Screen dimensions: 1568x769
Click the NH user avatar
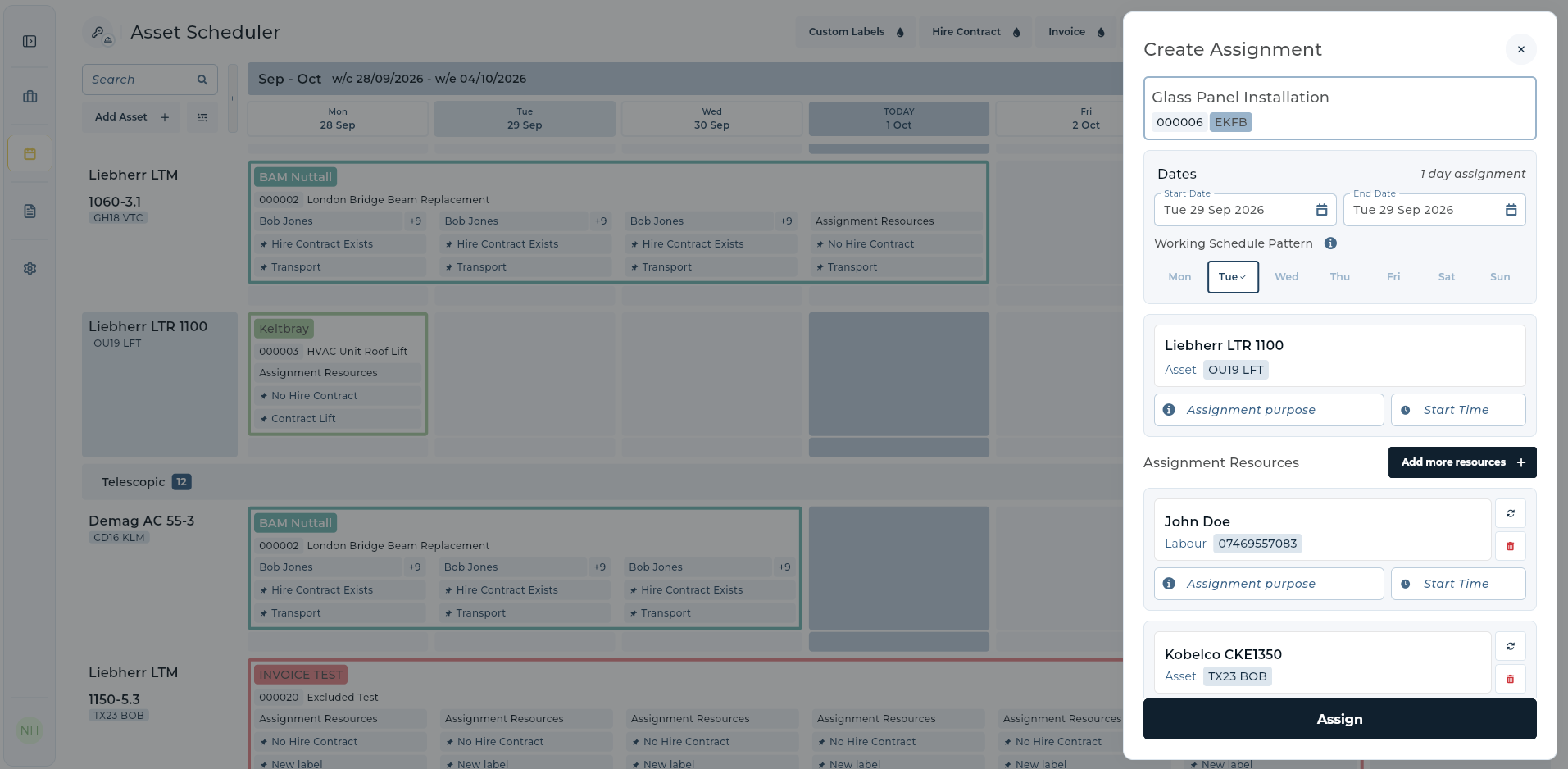coord(30,730)
